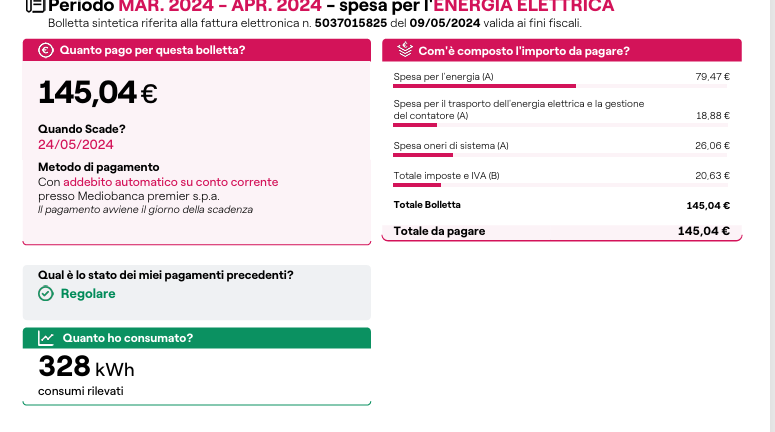Image resolution: width=775 pixels, height=432 pixels.
Task: Click the trasporto energia elettrica cost bar
Action: click(415, 125)
